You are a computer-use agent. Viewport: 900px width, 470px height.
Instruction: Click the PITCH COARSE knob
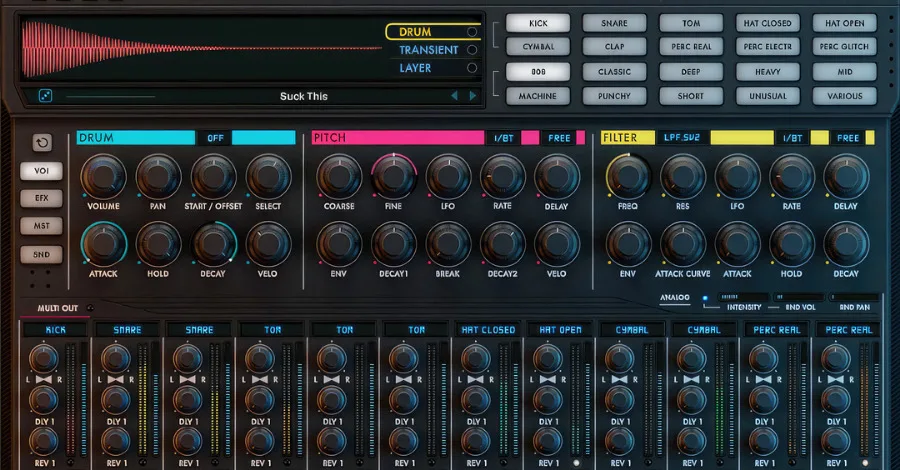point(339,176)
